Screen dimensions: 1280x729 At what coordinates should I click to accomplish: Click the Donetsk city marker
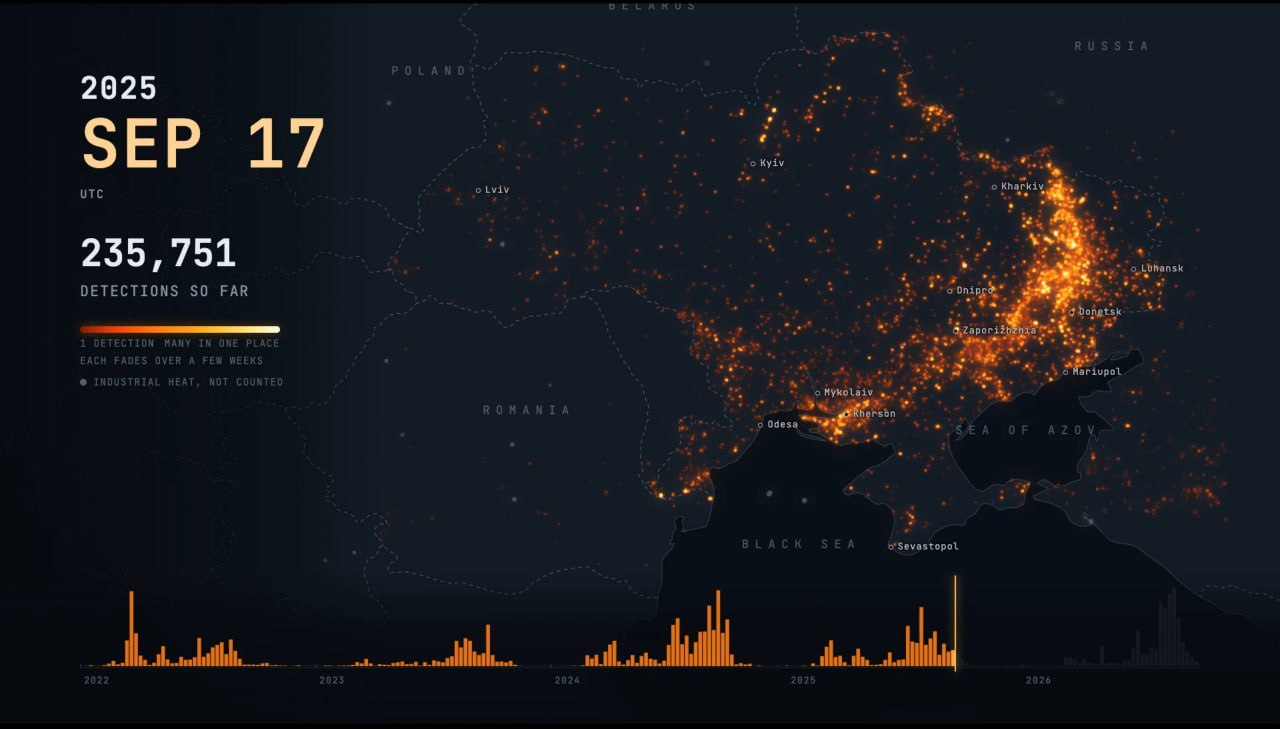pyautogui.click(x=1071, y=312)
